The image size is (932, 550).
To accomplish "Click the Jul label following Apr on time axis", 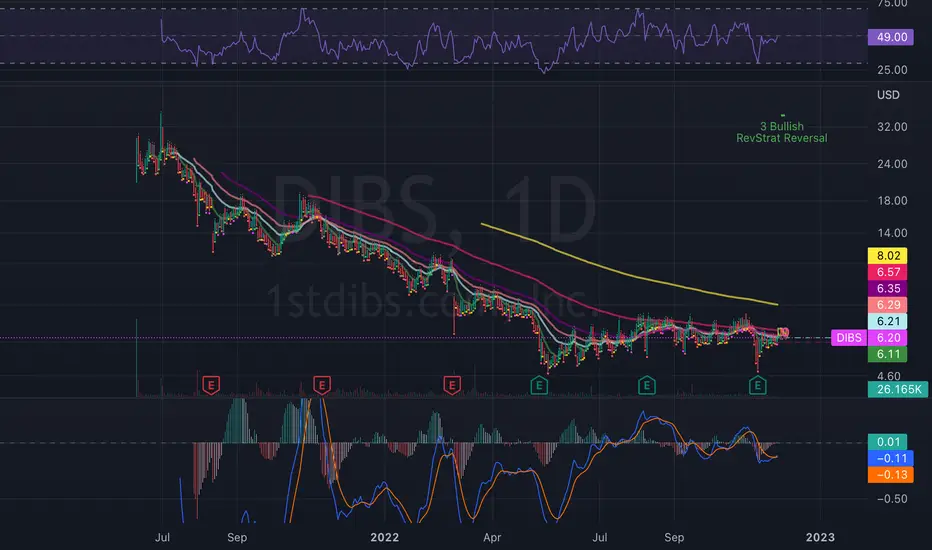I will pyautogui.click(x=600, y=538).
